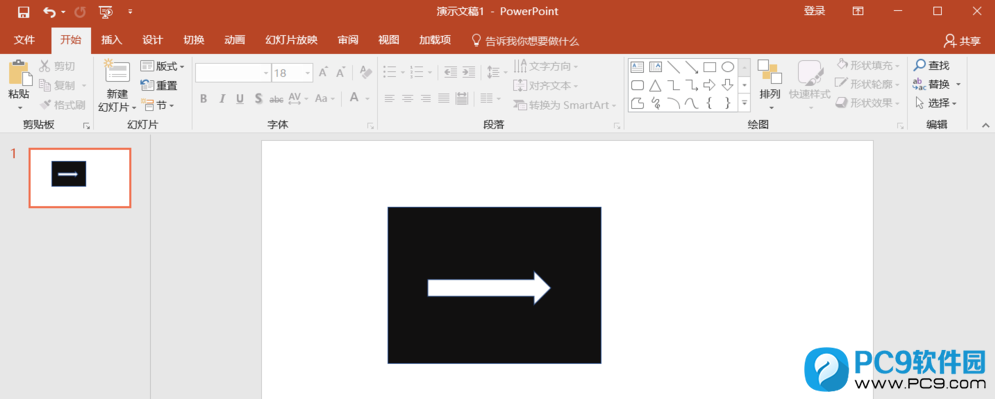Click the redo icon in quick access toolbar
Viewport: 995px width, 399px height.
[x=80, y=11]
